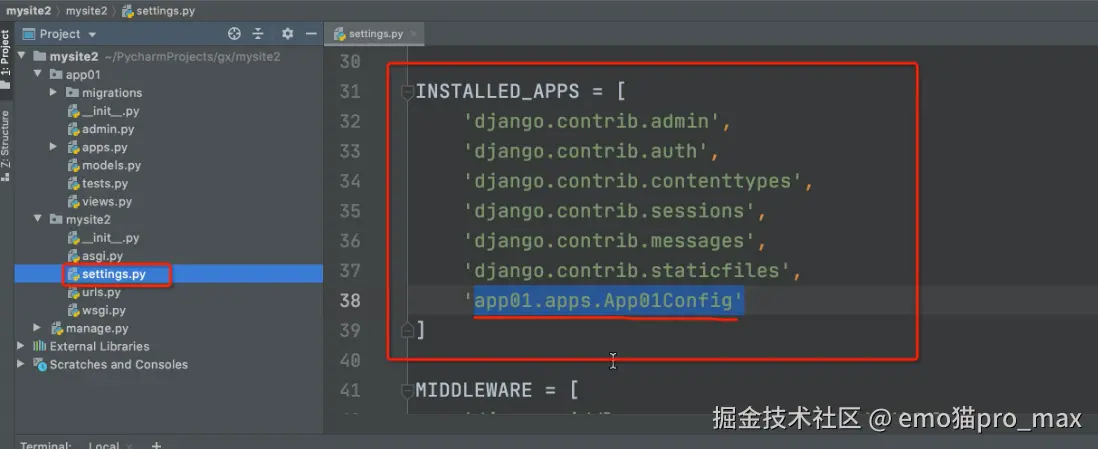Open the Z: Structure side tab
This screenshot has height=449, width=1098.
[6, 145]
